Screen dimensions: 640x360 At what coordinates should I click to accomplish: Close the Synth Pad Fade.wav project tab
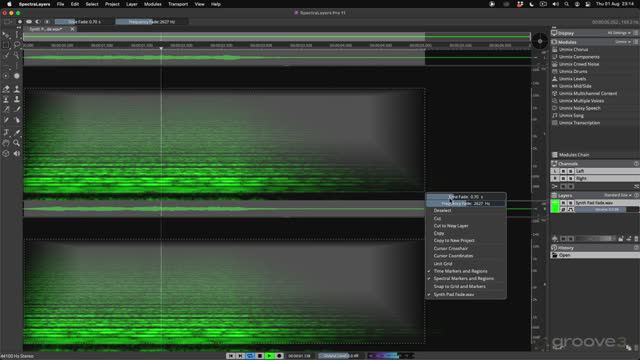coord(72,29)
